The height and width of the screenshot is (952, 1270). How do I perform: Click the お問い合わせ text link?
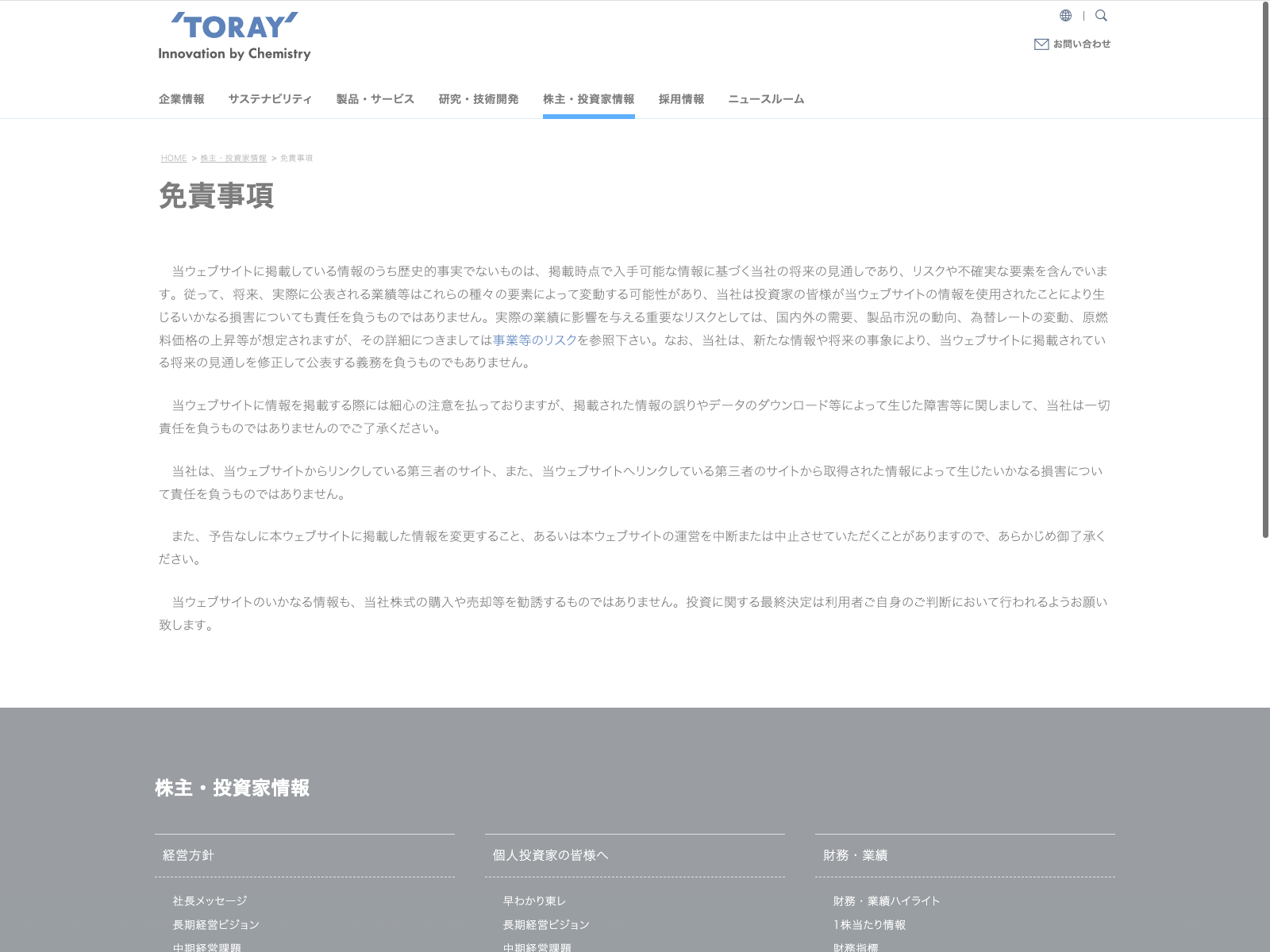point(1082,44)
